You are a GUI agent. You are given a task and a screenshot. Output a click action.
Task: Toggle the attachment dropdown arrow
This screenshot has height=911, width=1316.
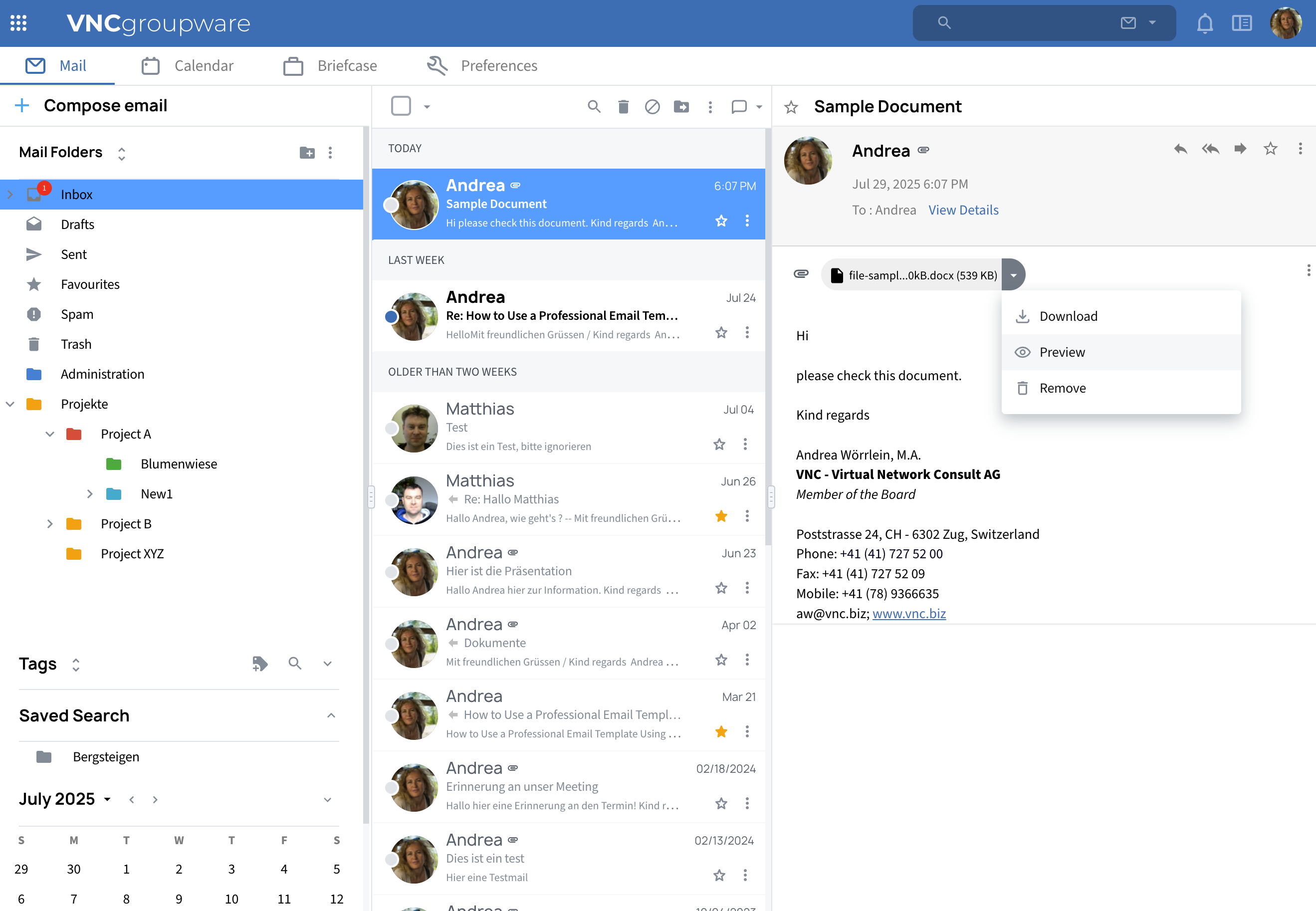pos(1014,275)
